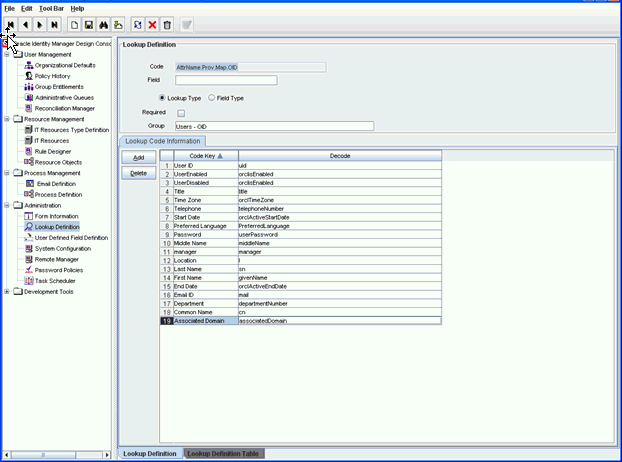This screenshot has height=462, width=622.
Task: Click the associatedDomain decode cell
Action: [340, 321]
